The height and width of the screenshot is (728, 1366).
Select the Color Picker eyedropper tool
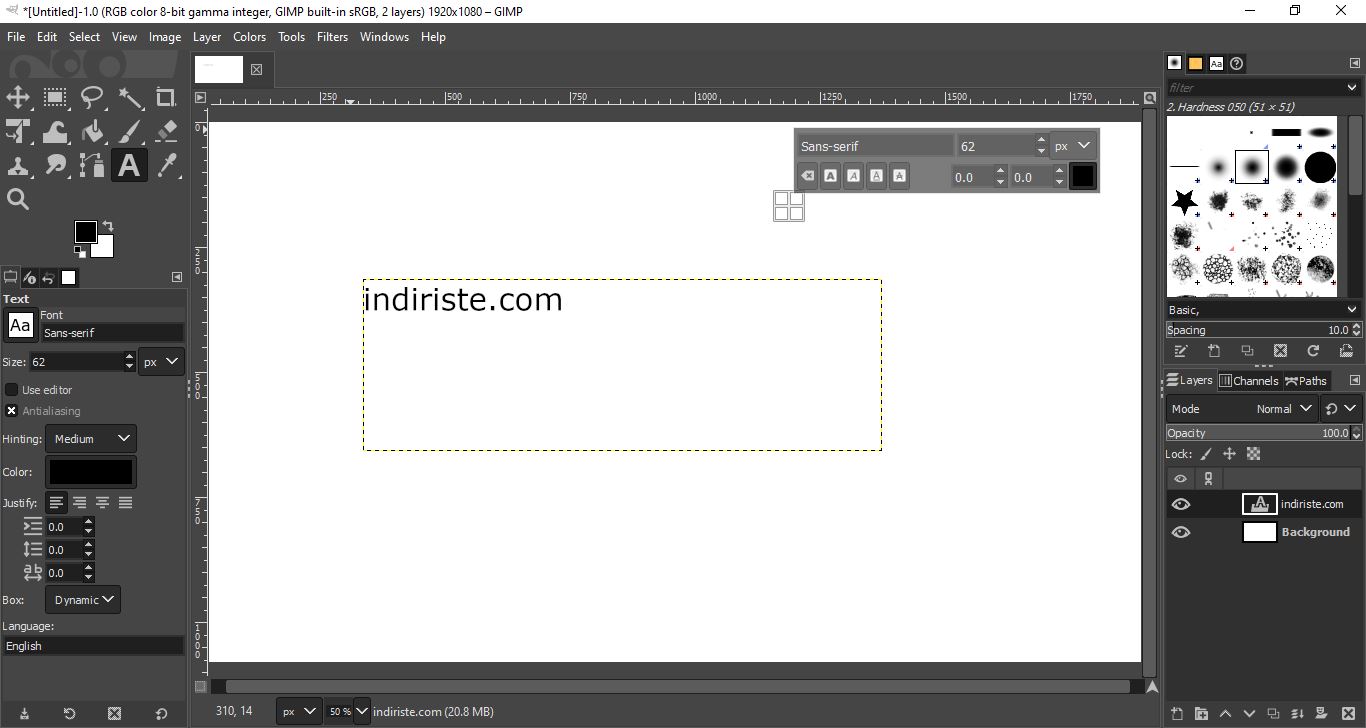click(166, 165)
